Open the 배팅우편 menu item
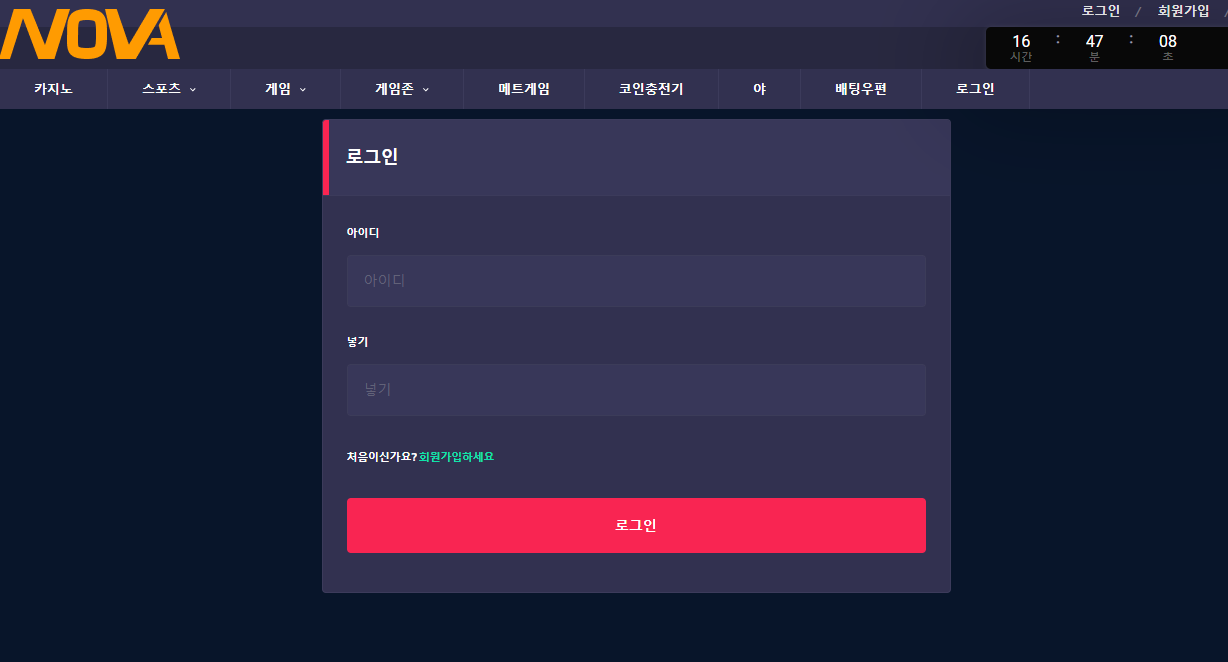1228x662 pixels. [x=861, y=89]
